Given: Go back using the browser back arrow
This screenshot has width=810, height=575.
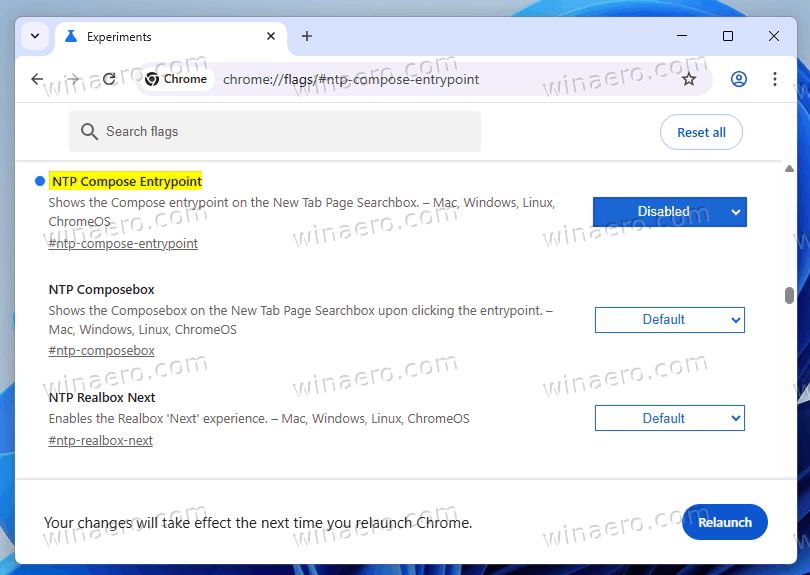Looking at the screenshot, I should 37,79.
